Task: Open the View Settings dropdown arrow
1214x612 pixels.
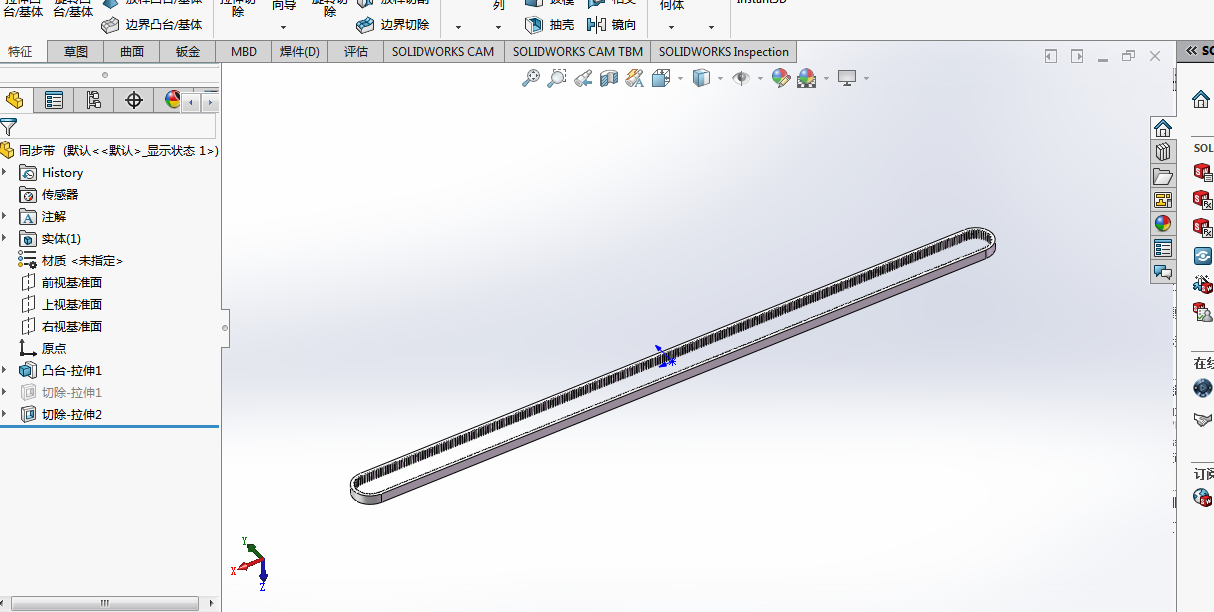Action: coord(866,78)
